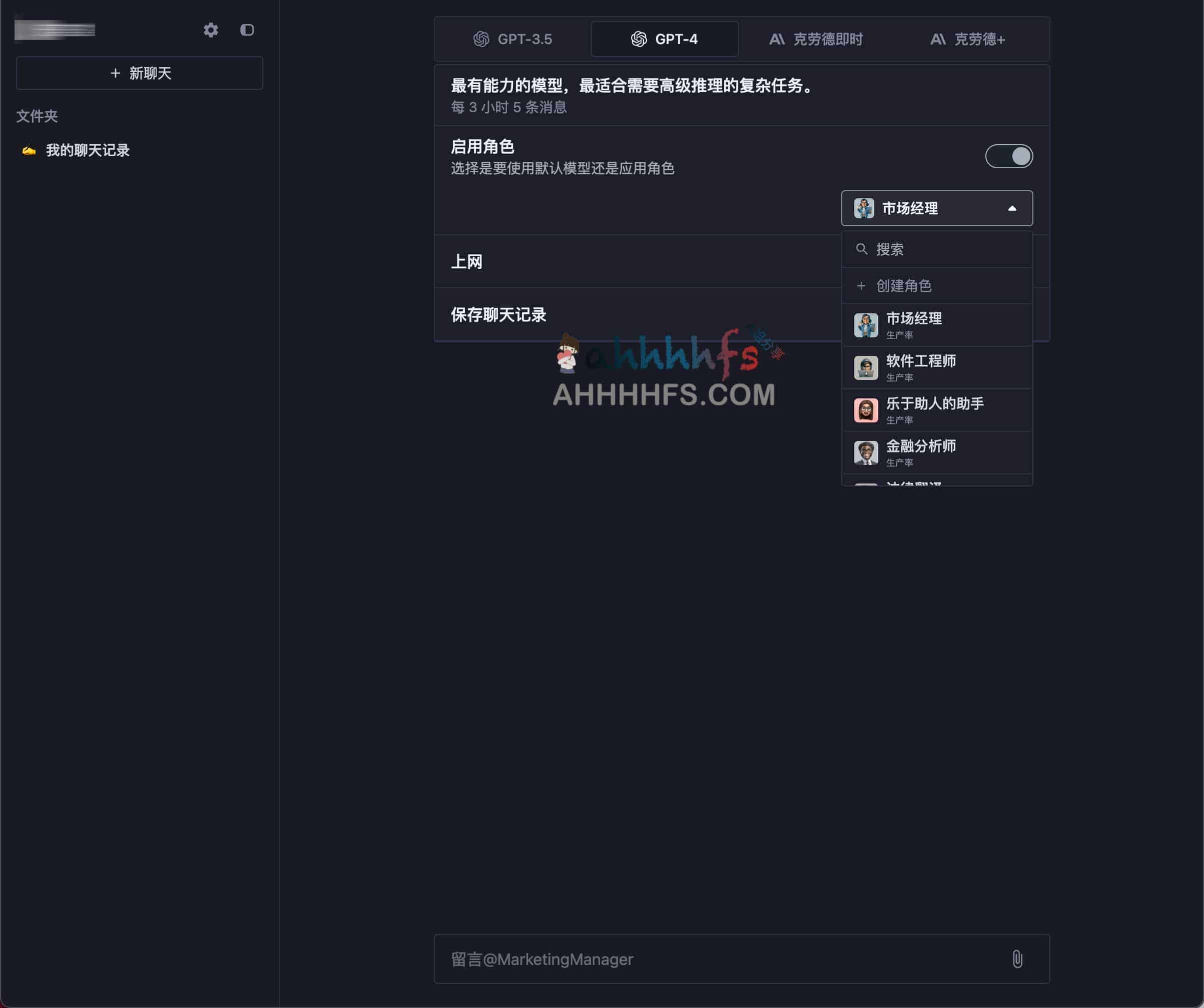Click the plus icon next to 创建角色
Screen dimensions: 1204x1008
[x=861, y=286]
